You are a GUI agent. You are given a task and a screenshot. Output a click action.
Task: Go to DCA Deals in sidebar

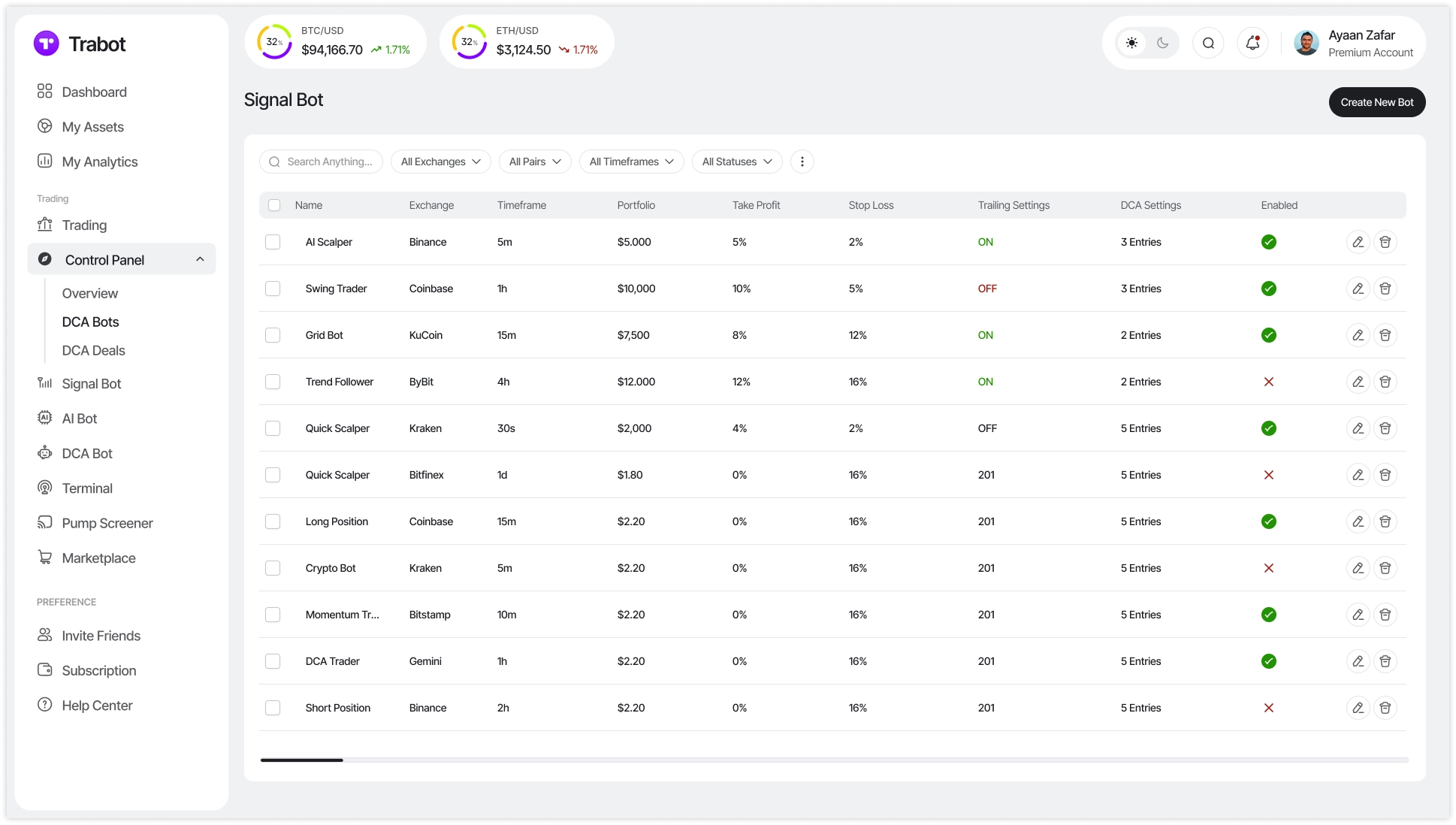tap(93, 350)
